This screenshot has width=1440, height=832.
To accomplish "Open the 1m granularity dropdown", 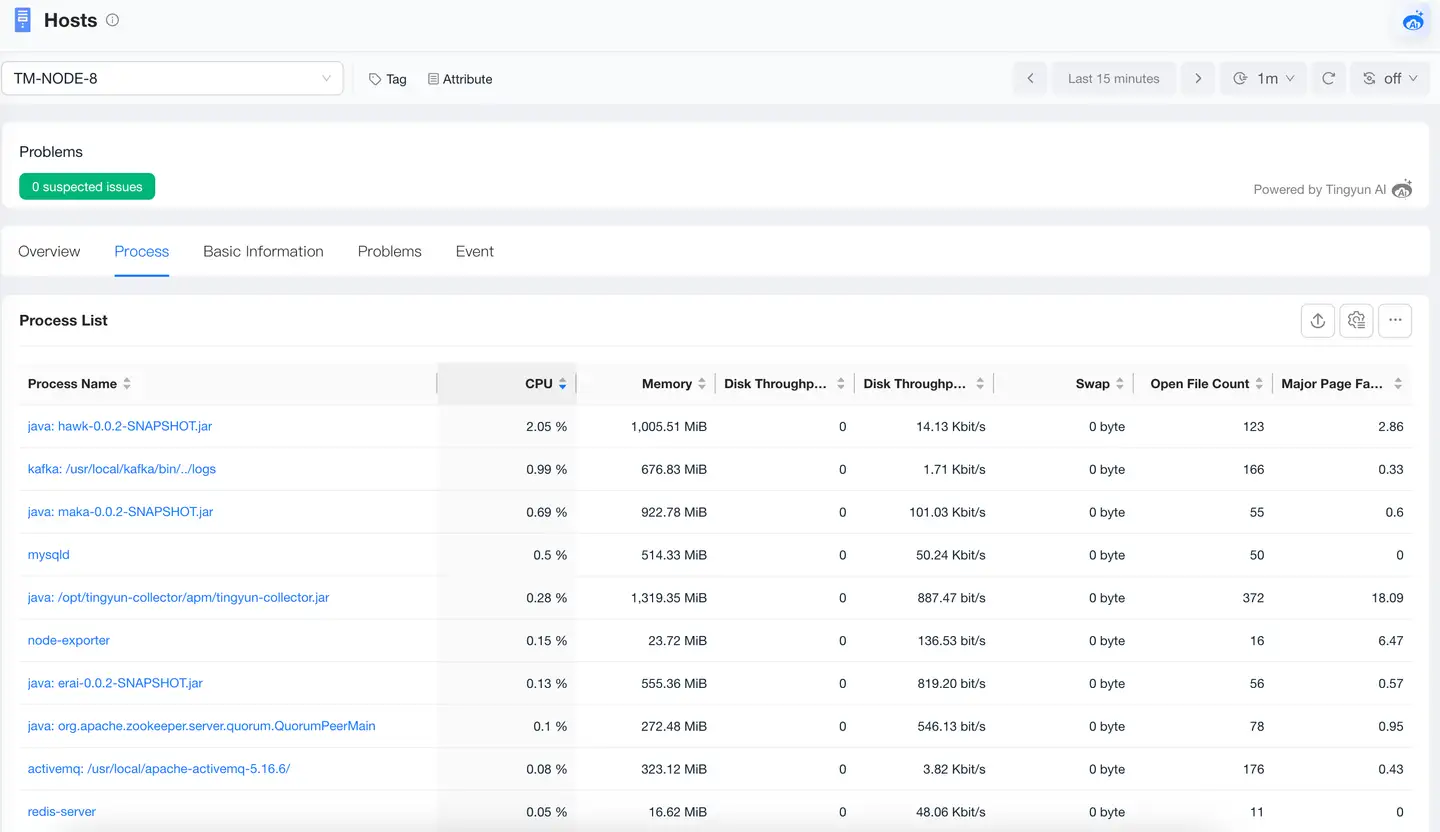I will (x=1264, y=78).
